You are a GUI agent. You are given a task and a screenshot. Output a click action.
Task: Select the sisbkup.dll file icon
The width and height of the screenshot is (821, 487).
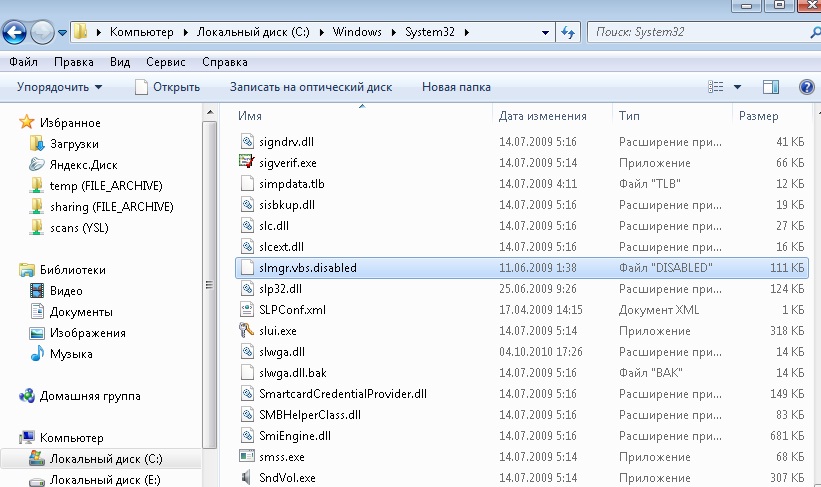[x=247, y=204]
